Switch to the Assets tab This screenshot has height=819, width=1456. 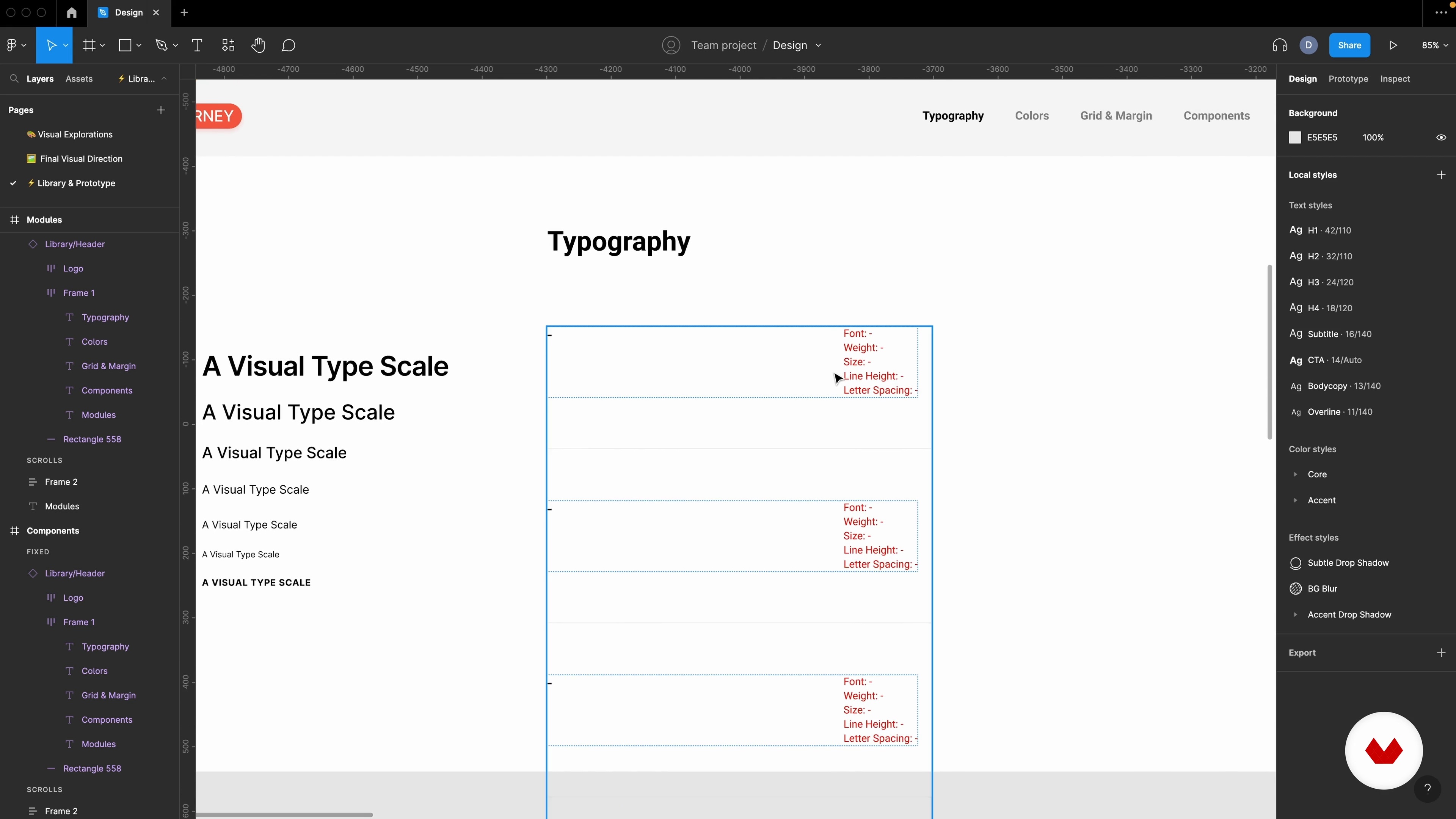(x=78, y=78)
